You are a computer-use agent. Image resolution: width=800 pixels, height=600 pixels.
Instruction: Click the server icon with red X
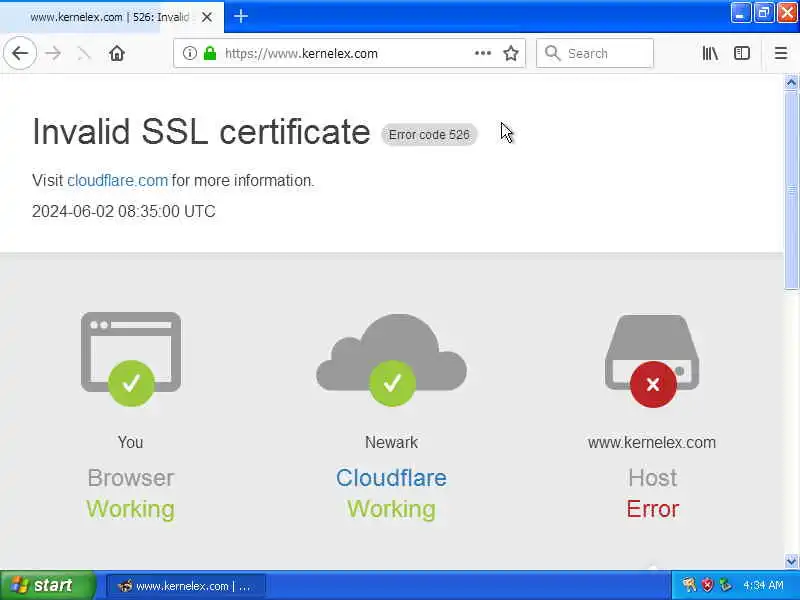click(x=652, y=361)
